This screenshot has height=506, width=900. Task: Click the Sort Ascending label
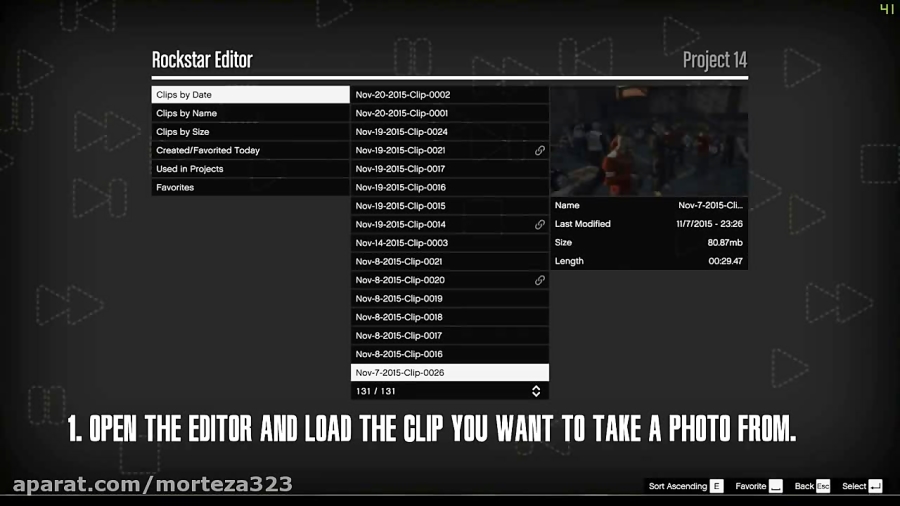[x=678, y=486]
